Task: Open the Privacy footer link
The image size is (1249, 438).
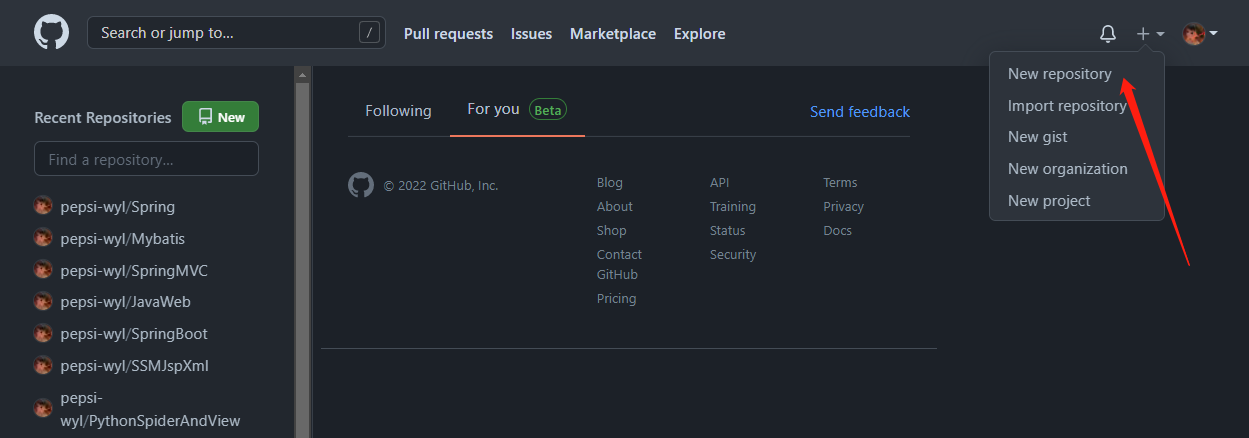Action: pos(844,207)
